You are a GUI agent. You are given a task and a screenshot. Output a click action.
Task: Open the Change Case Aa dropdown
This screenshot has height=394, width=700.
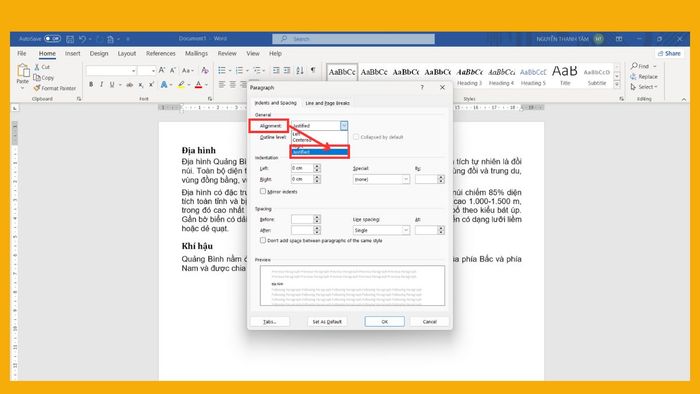click(188, 70)
